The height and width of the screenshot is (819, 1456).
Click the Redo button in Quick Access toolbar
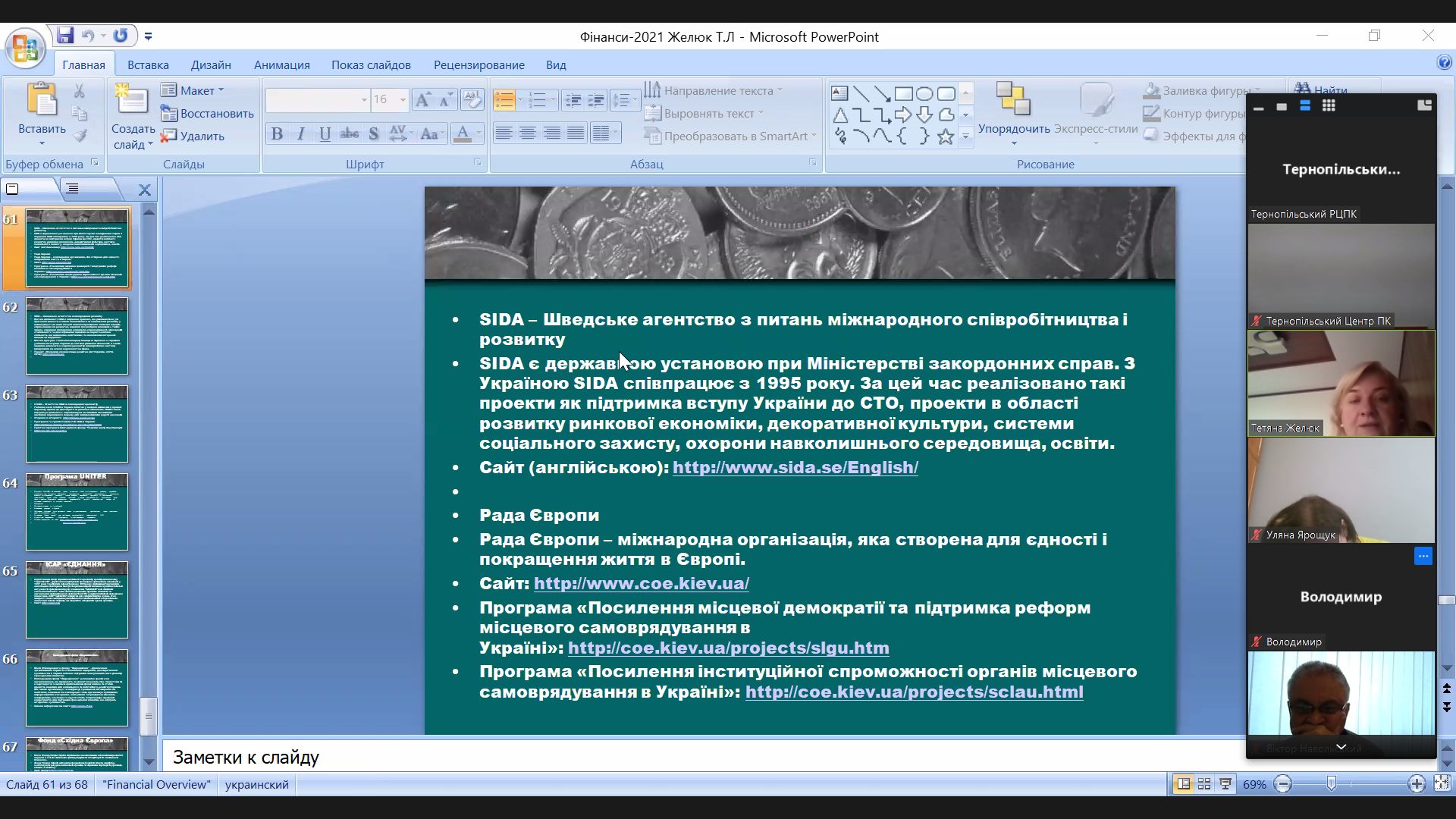[121, 36]
